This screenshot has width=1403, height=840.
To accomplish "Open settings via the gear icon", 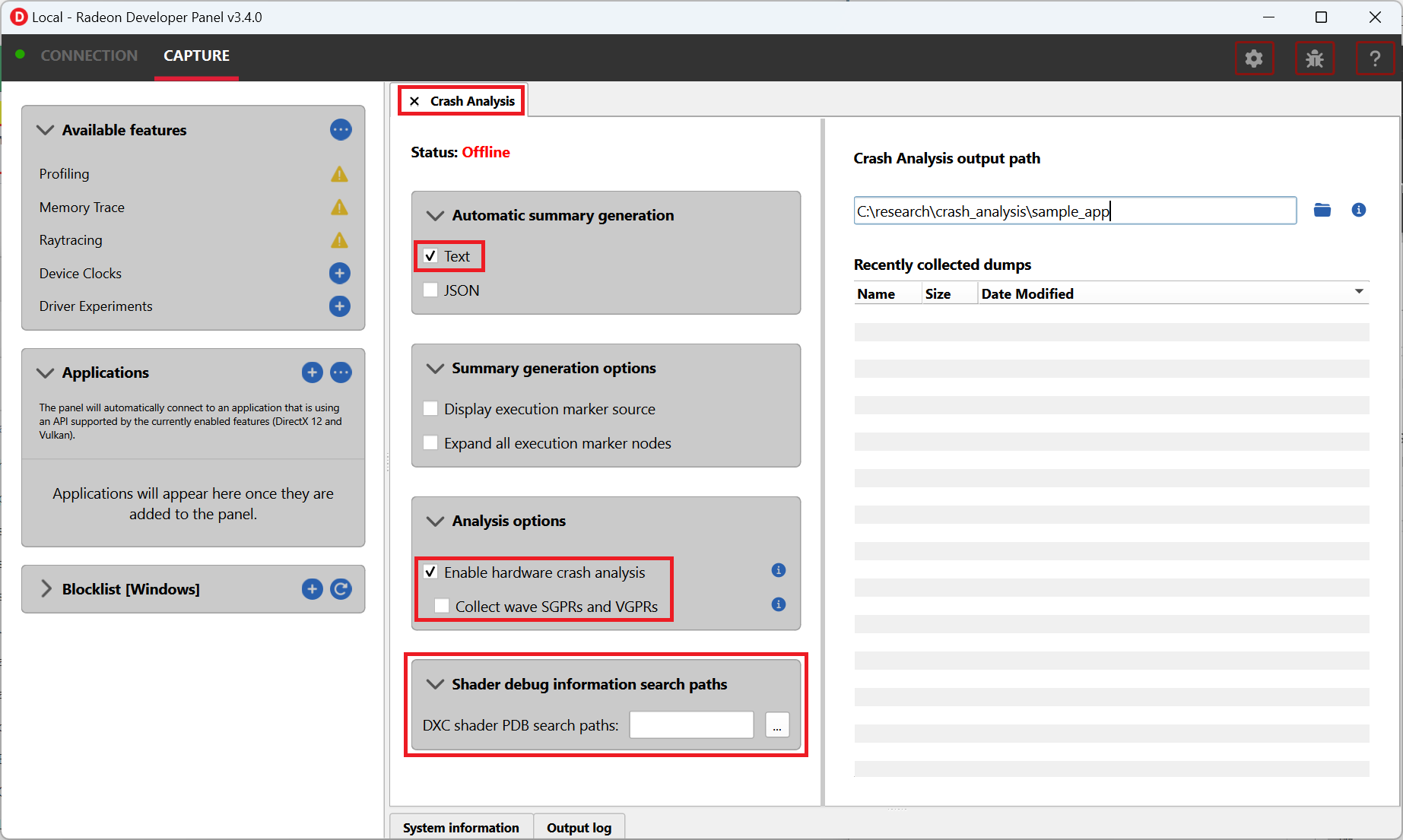I will [1253, 59].
